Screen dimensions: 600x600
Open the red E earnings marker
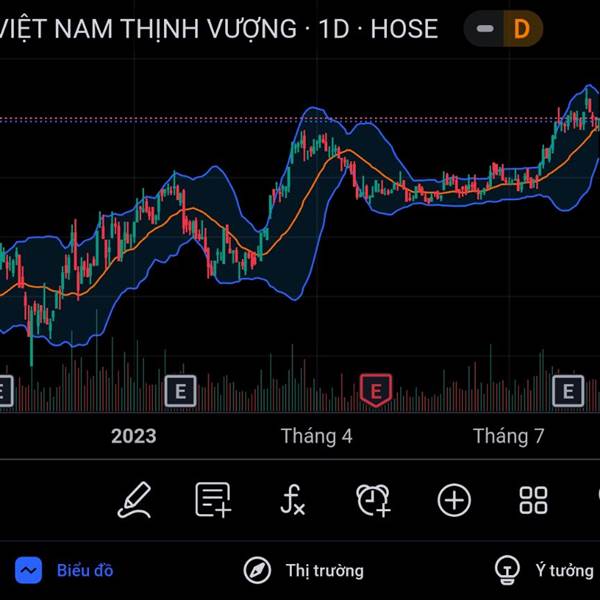click(x=376, y=391)
